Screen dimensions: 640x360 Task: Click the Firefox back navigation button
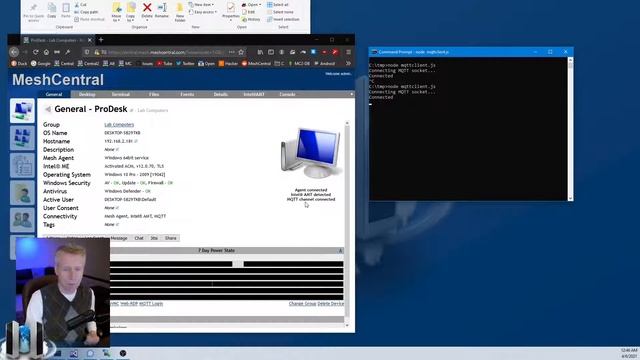click(14, 52)
